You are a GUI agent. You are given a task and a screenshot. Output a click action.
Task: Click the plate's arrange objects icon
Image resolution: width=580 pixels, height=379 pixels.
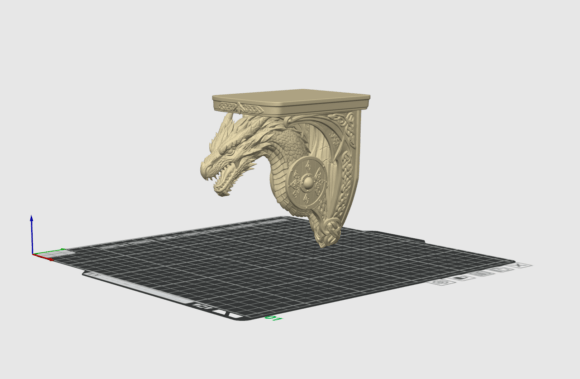482,274
